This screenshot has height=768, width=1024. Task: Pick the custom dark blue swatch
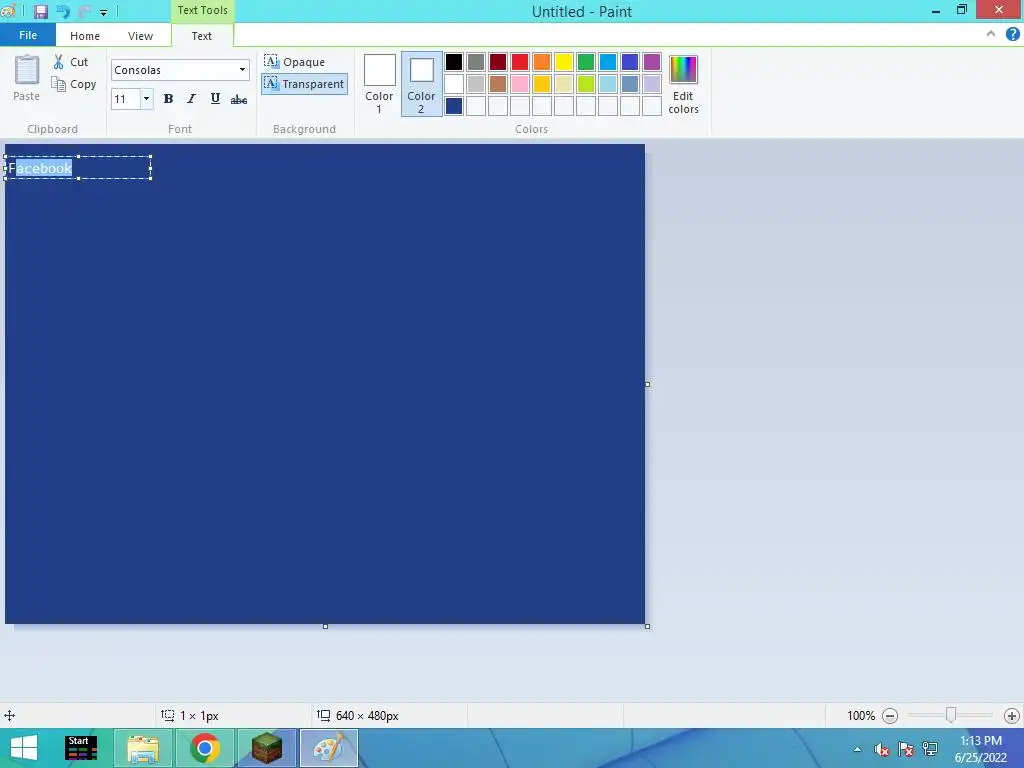(x=454, y=106)
